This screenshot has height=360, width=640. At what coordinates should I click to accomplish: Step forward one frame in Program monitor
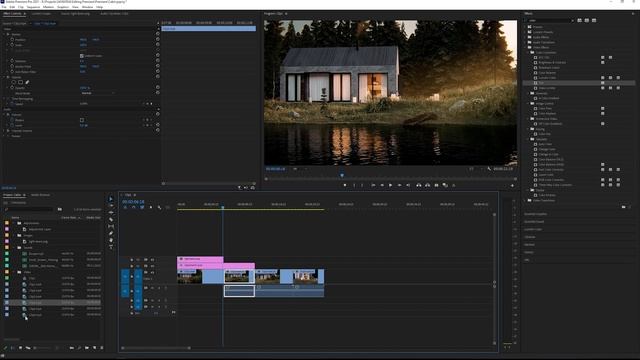click(x=400, y=185)
